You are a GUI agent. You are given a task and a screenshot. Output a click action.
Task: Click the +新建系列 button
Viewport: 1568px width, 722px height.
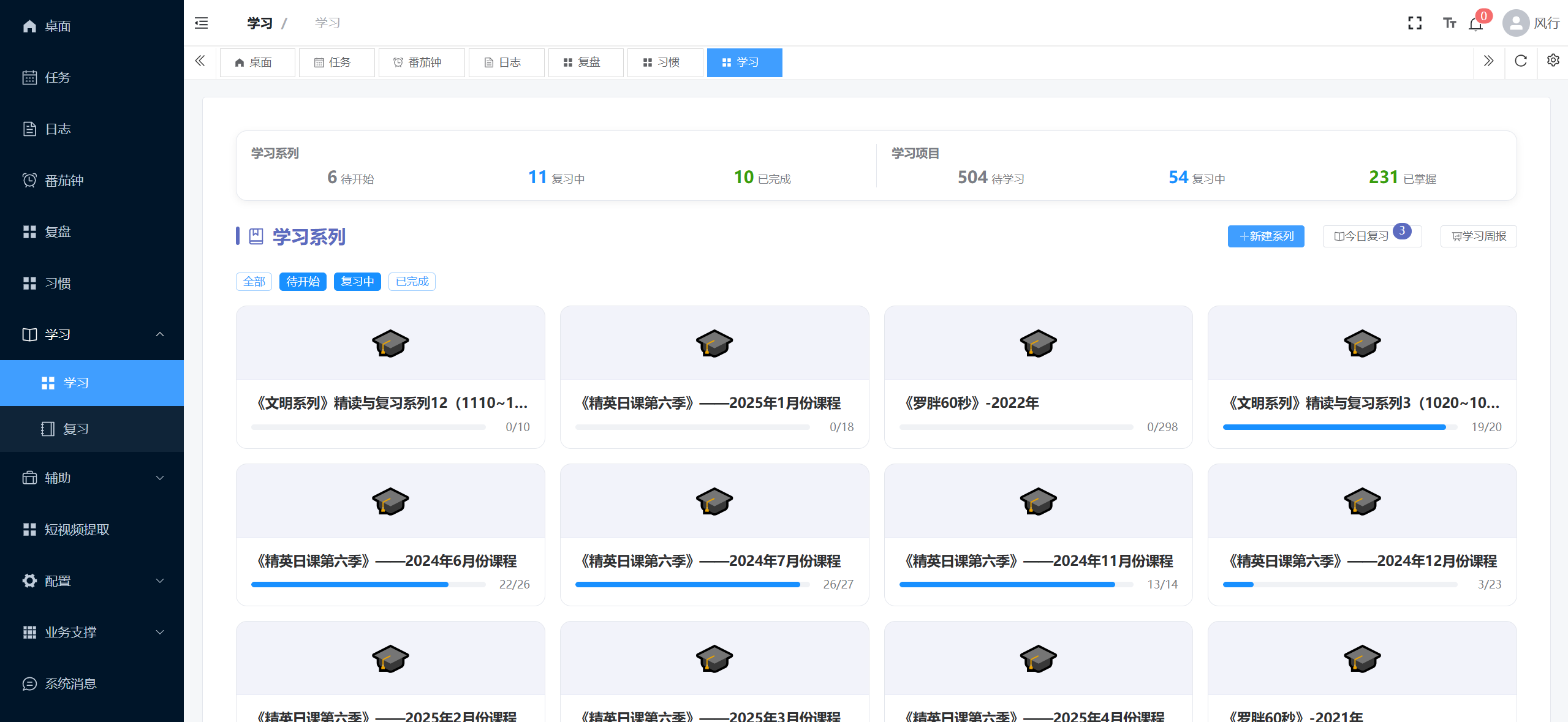(x=1266, y=236)
